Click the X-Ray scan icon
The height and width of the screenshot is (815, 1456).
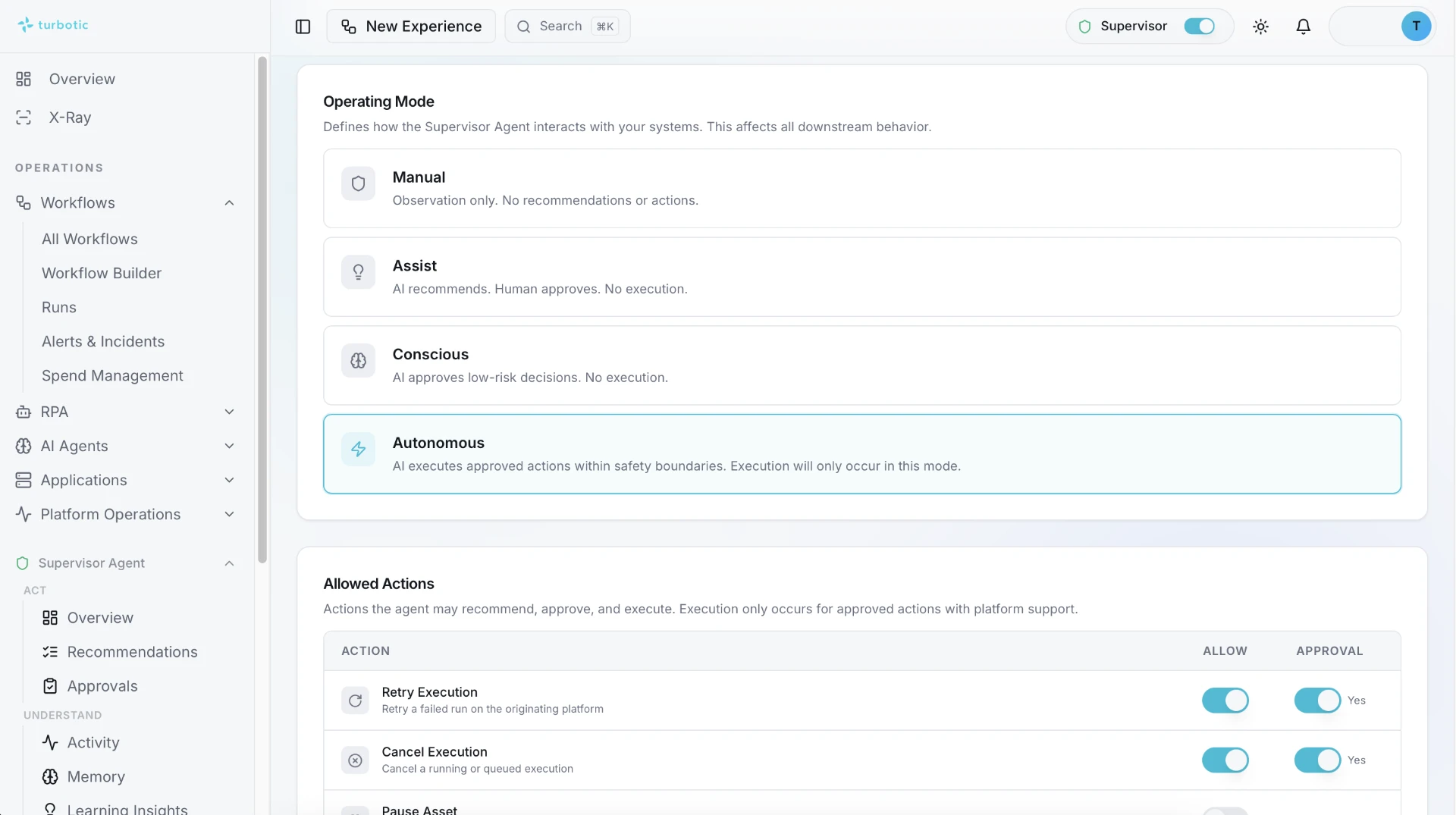click(24, 118)
